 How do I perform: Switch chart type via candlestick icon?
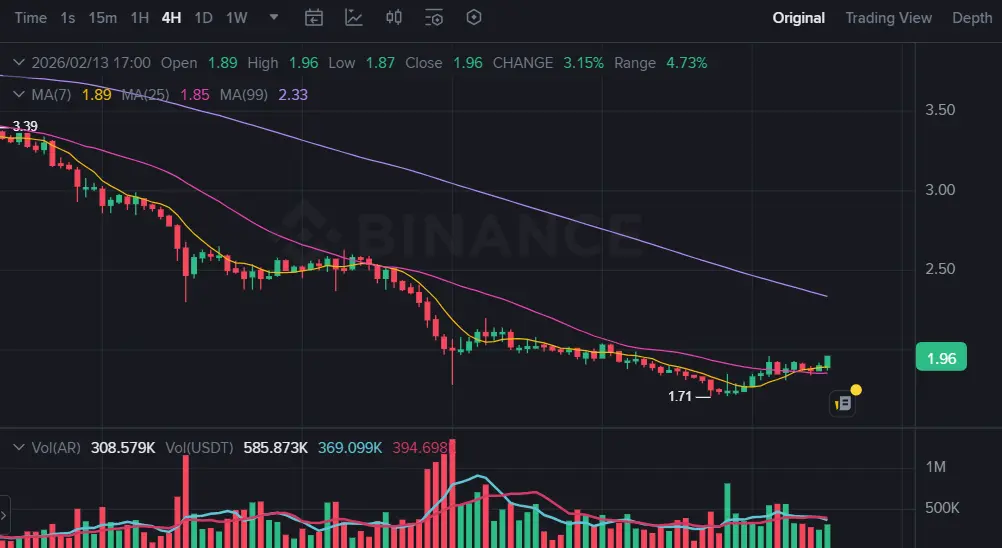coord(394,17)
